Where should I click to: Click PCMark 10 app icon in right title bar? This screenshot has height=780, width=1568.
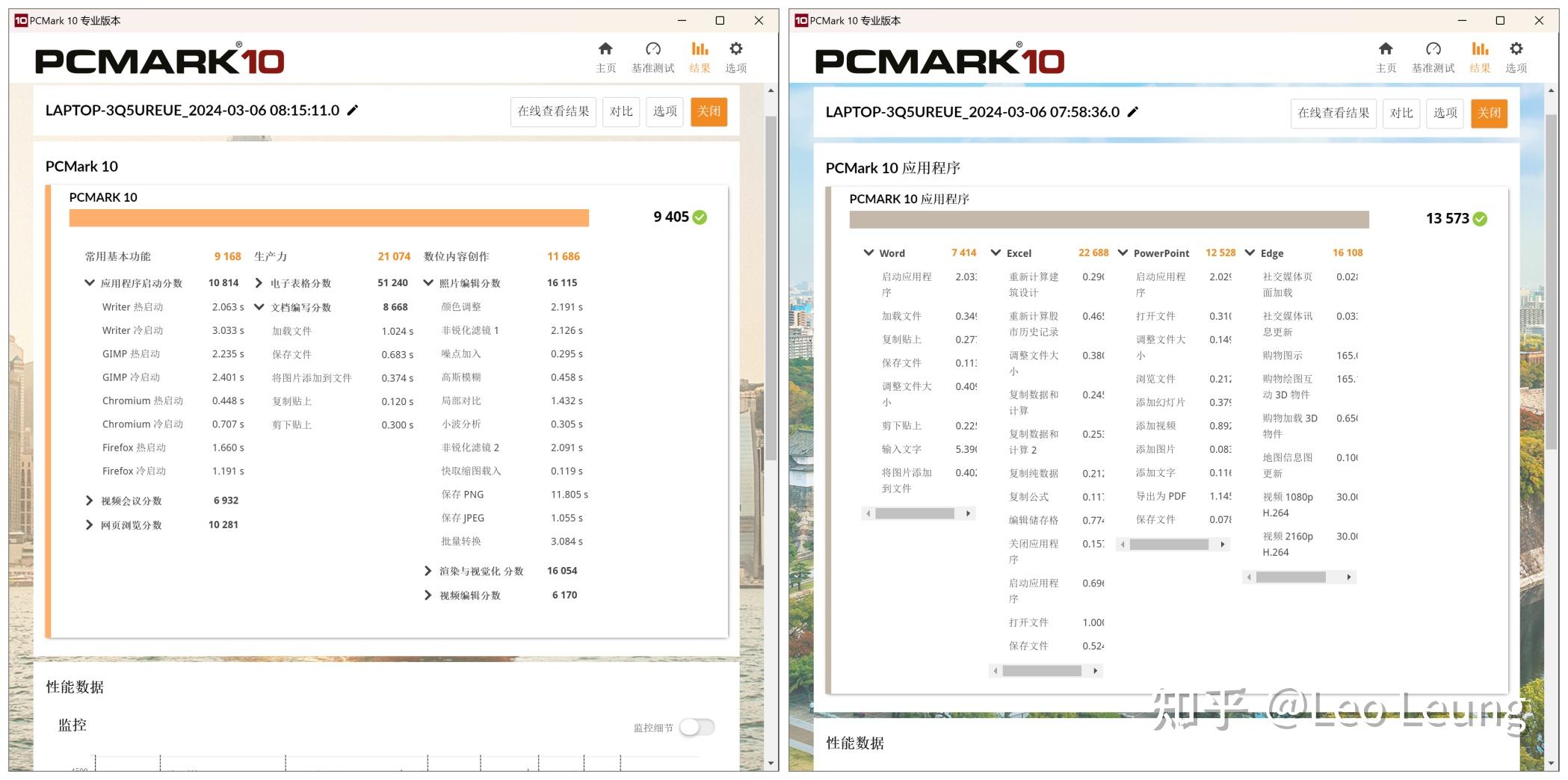[801, 20]
